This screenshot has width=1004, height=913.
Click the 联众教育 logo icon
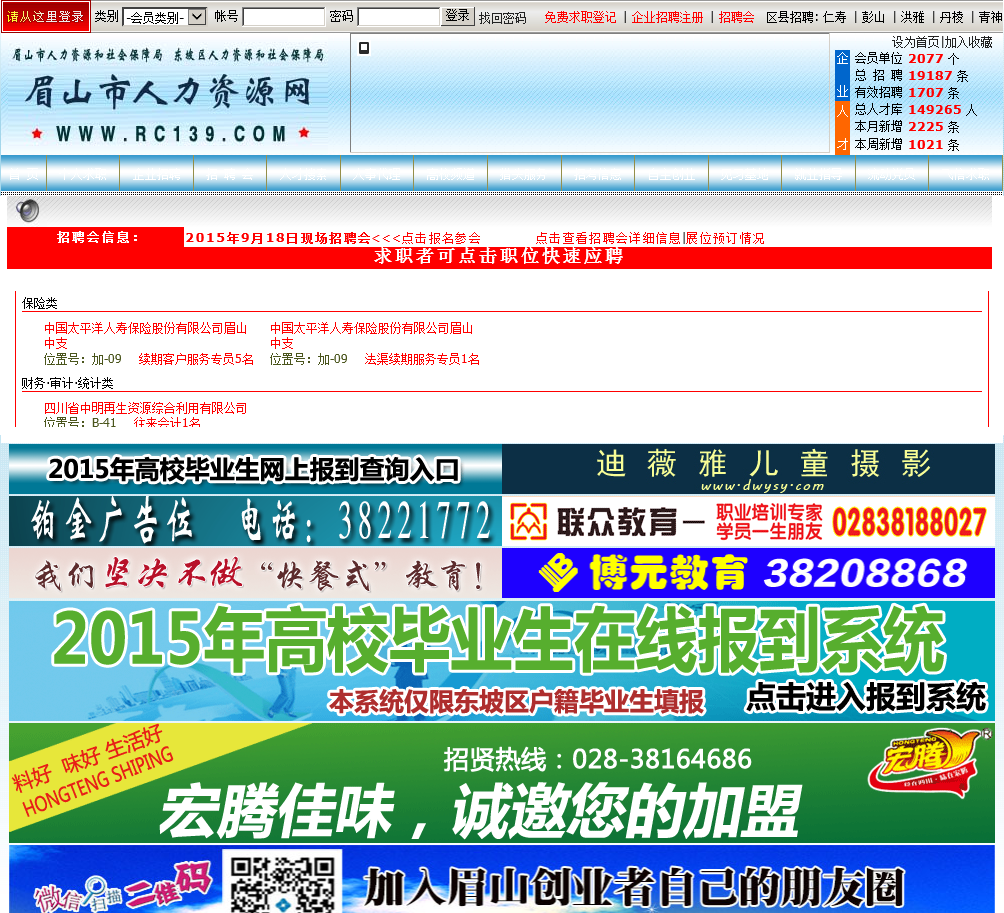pos(528,521)
